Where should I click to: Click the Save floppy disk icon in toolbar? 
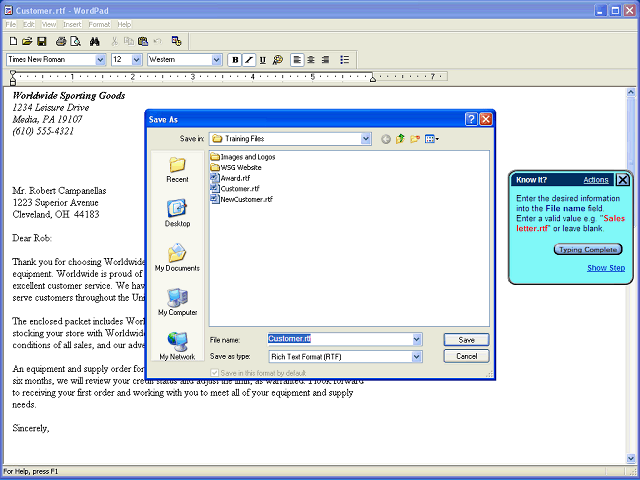click(x=42, y=41)
